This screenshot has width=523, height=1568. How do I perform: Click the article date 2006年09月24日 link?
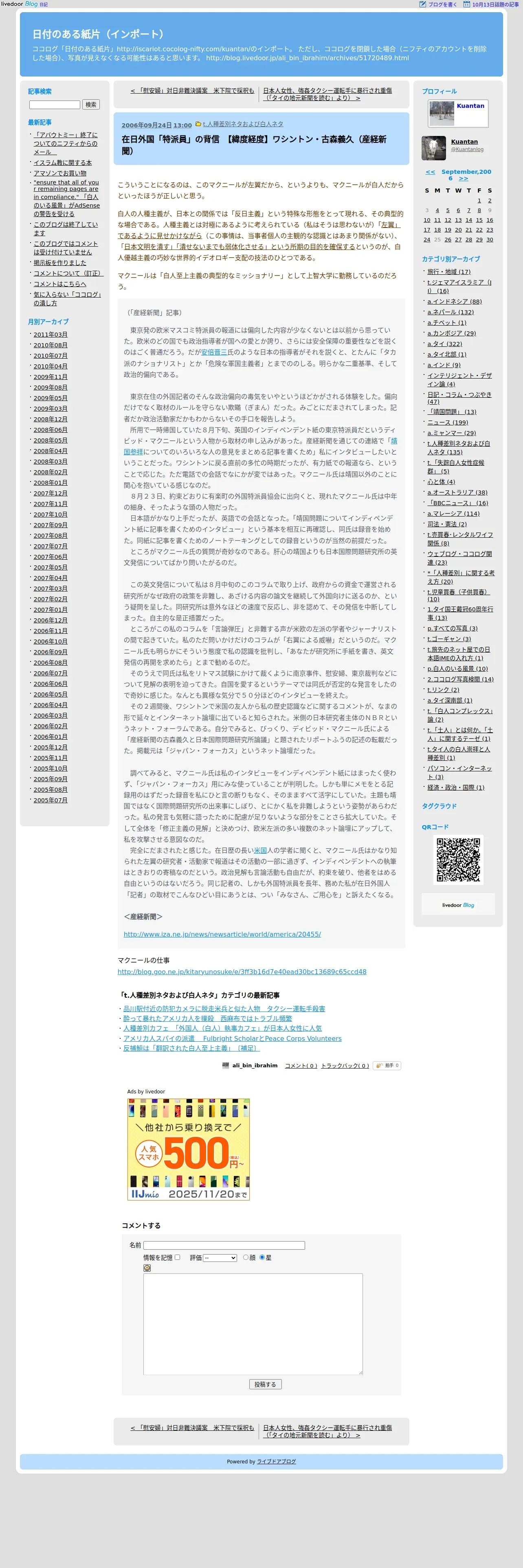pos(147,125)
